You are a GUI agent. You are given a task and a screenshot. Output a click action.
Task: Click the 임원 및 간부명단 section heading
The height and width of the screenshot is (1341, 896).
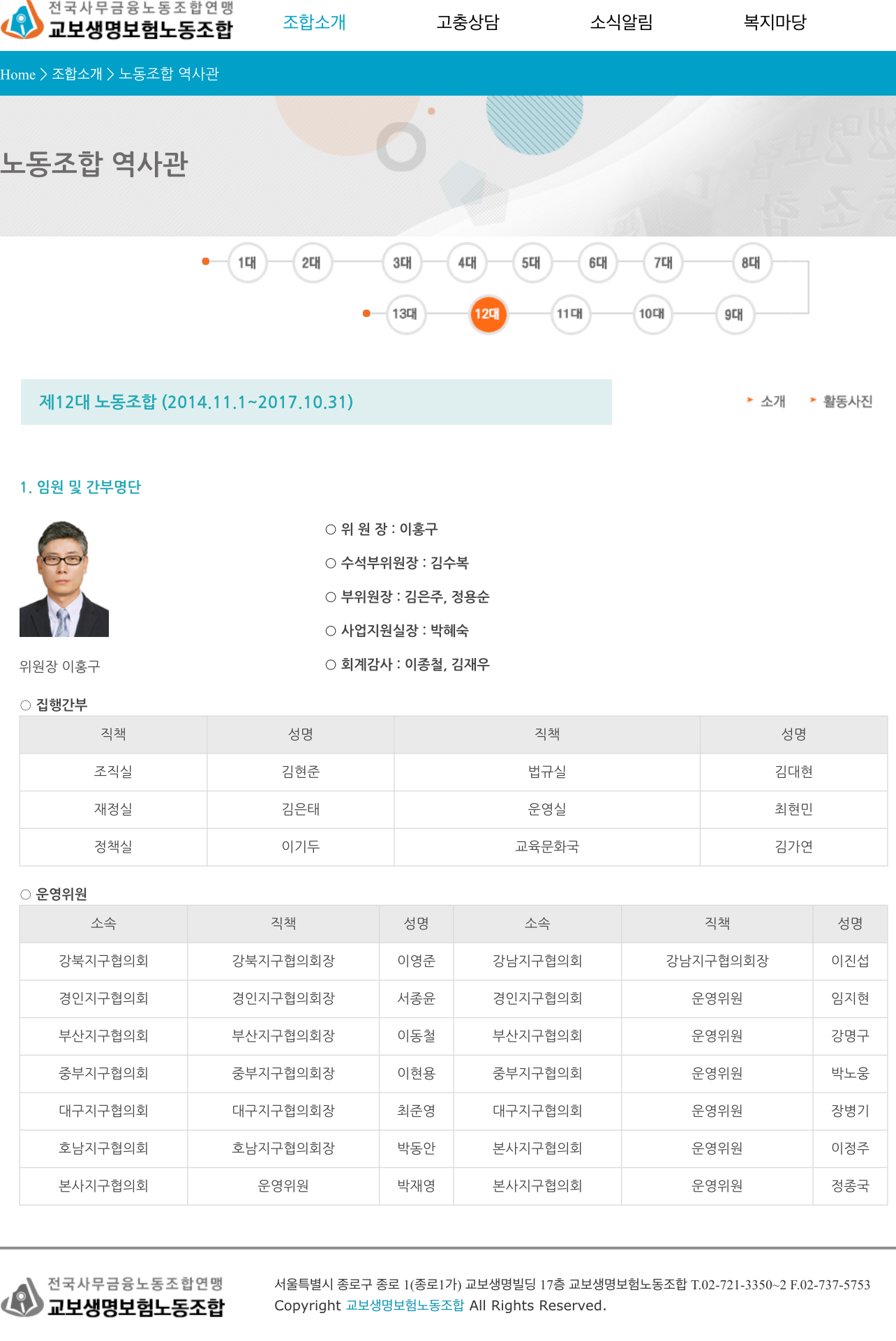[80, 487]
